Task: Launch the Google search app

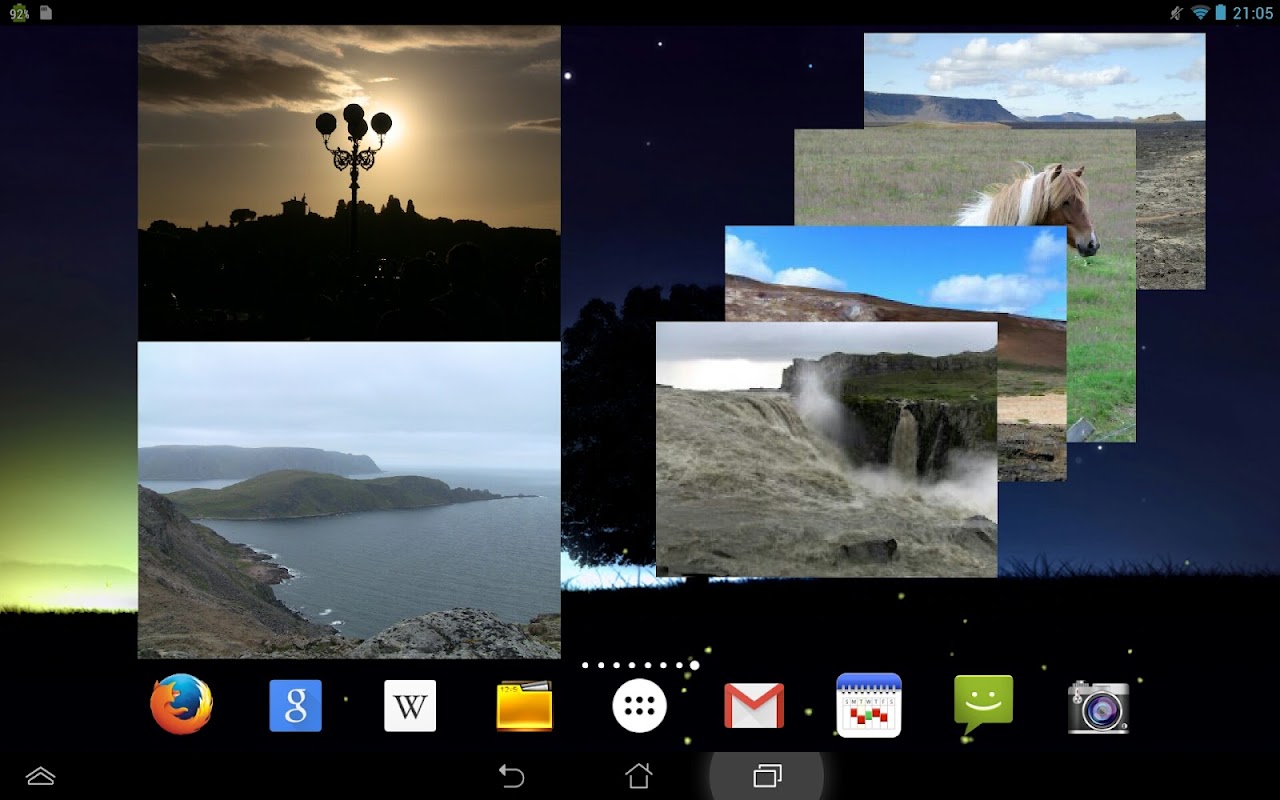Action: pos(296,705)
